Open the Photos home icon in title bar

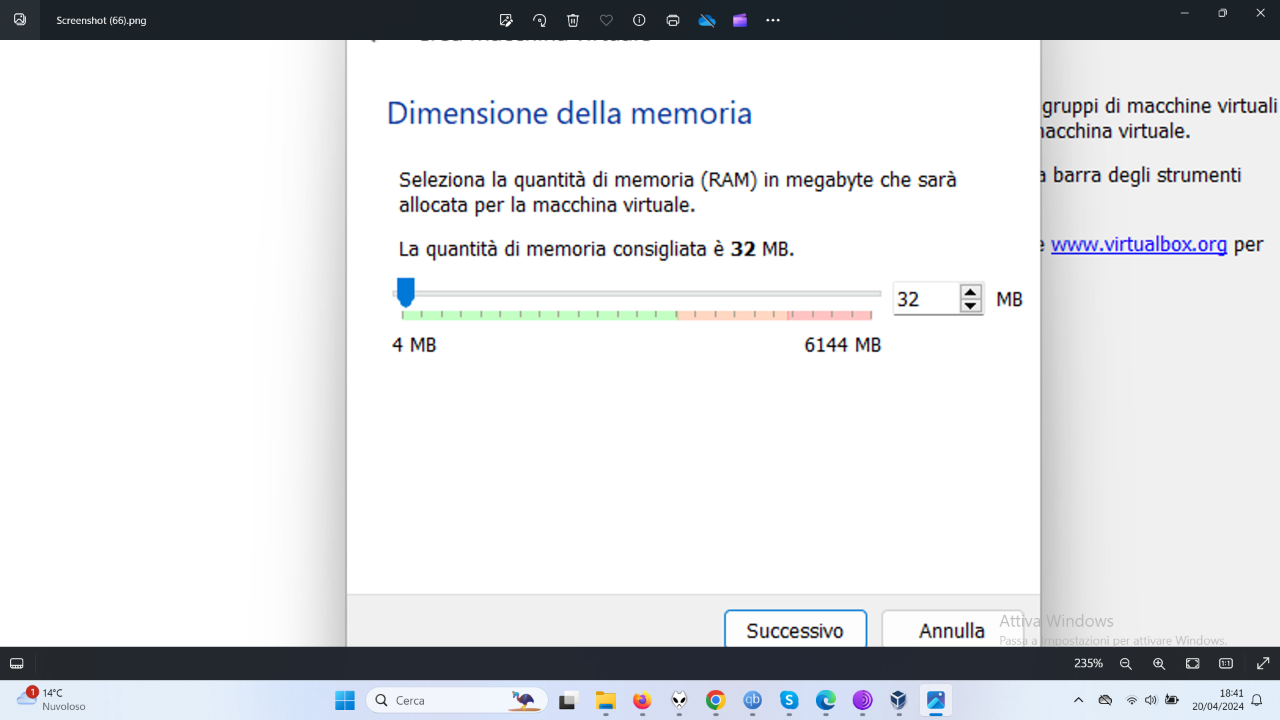point(20,20)
